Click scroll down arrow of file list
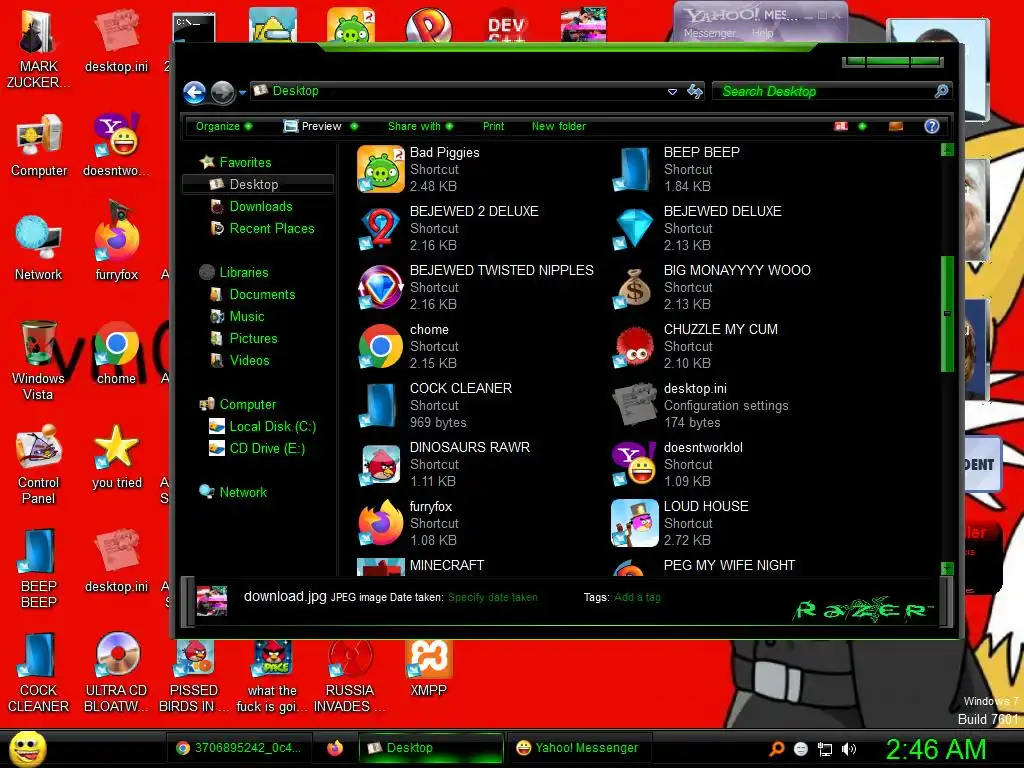 pos(947,568)
